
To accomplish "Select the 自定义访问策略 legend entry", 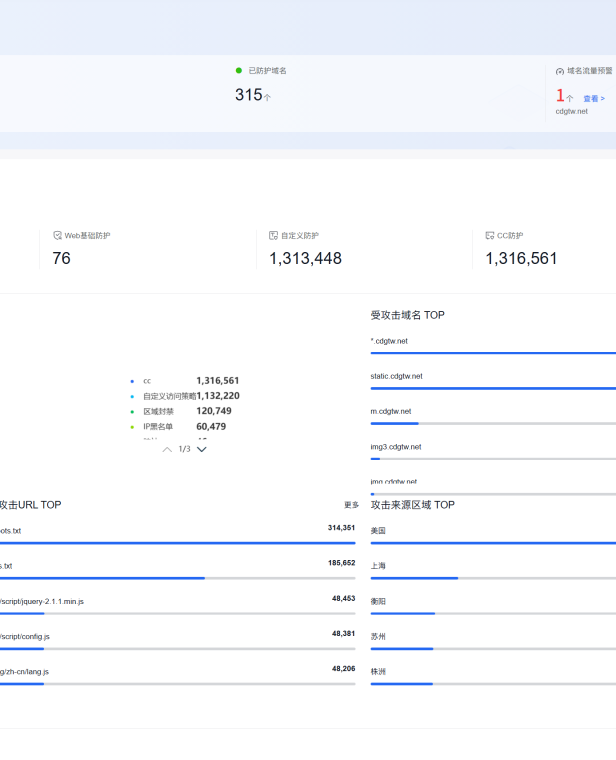I will pos(170,396).
